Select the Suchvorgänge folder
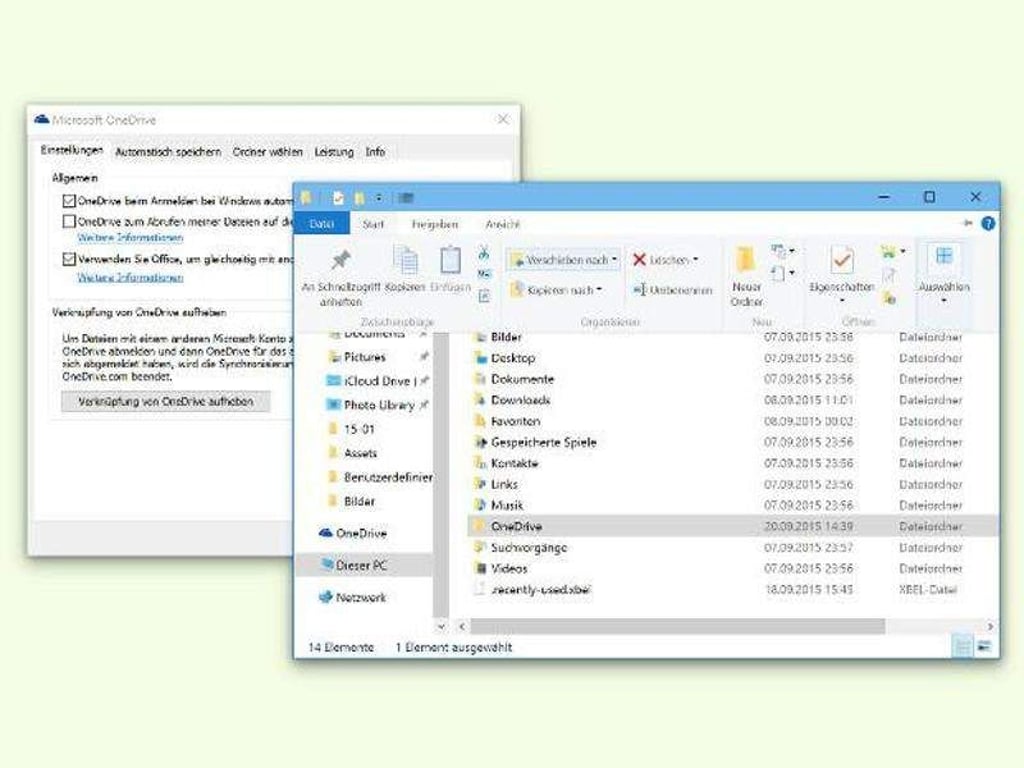The image size is (1024, 768). coord(528,547)
